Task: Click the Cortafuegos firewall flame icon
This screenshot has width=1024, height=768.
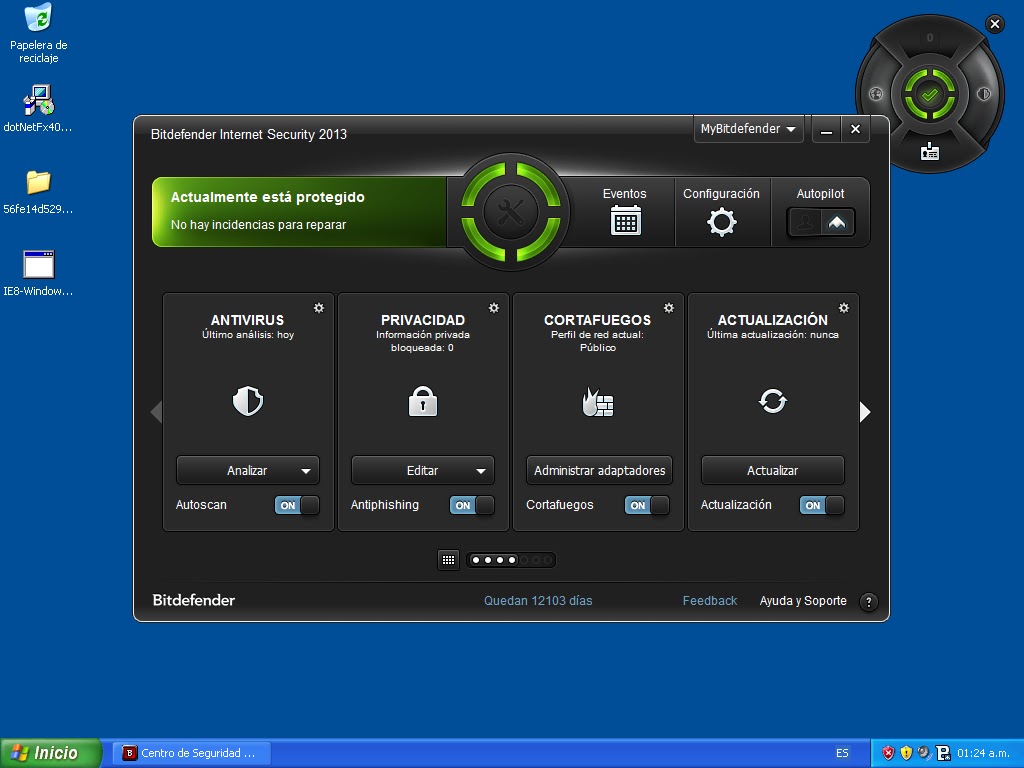Action: [598, 402]
